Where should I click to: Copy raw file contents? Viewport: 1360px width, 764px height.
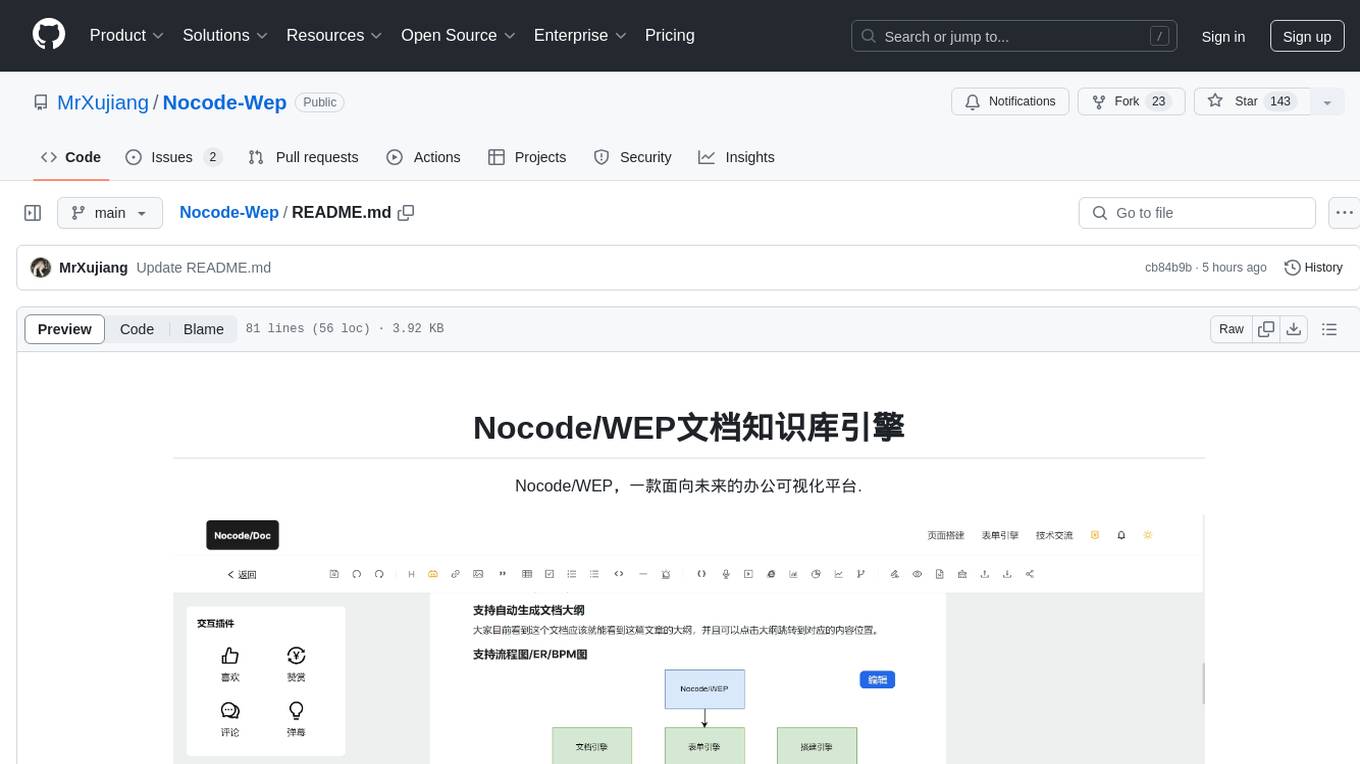1266,329
